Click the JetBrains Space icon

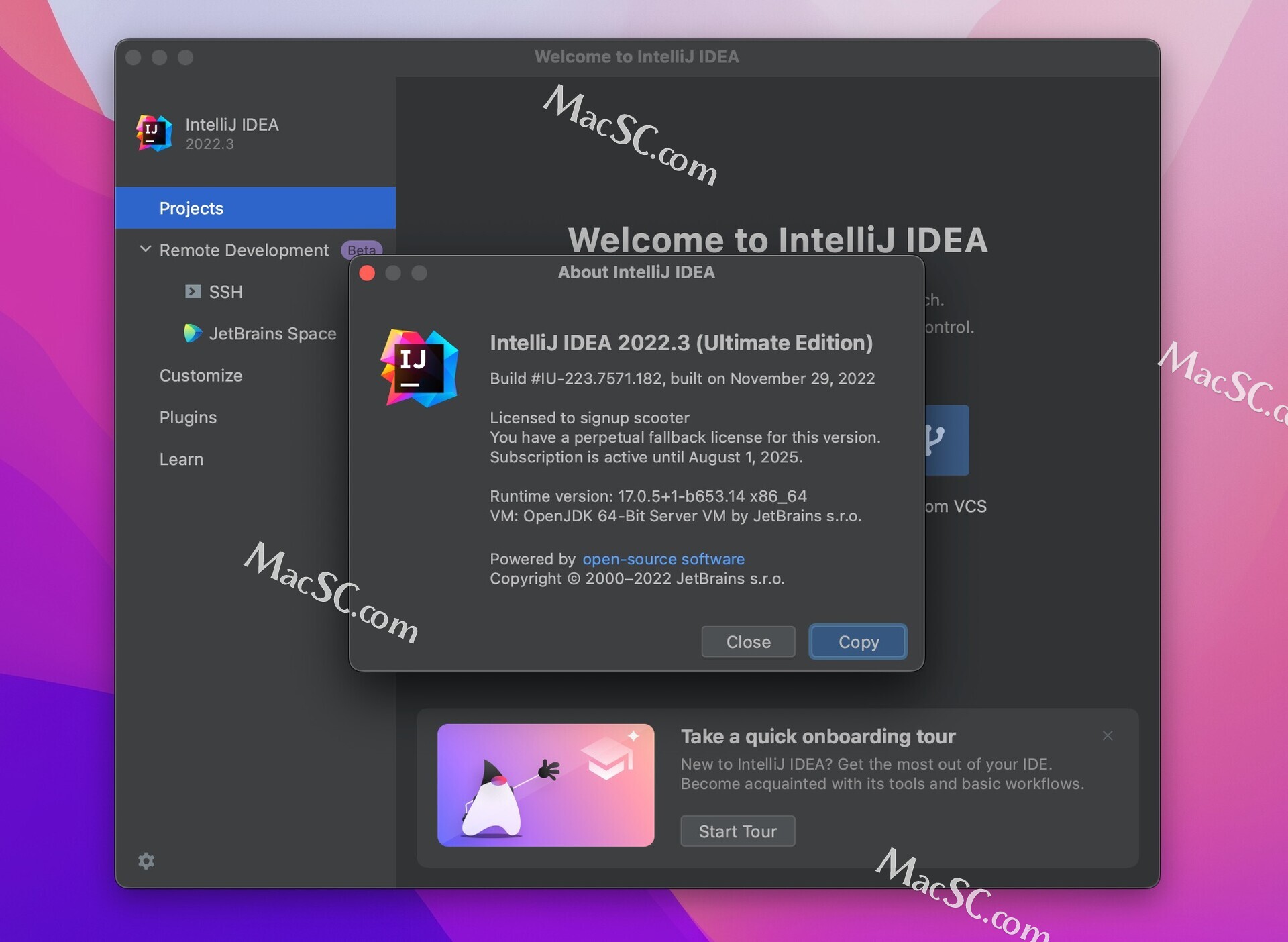(193, 333)
